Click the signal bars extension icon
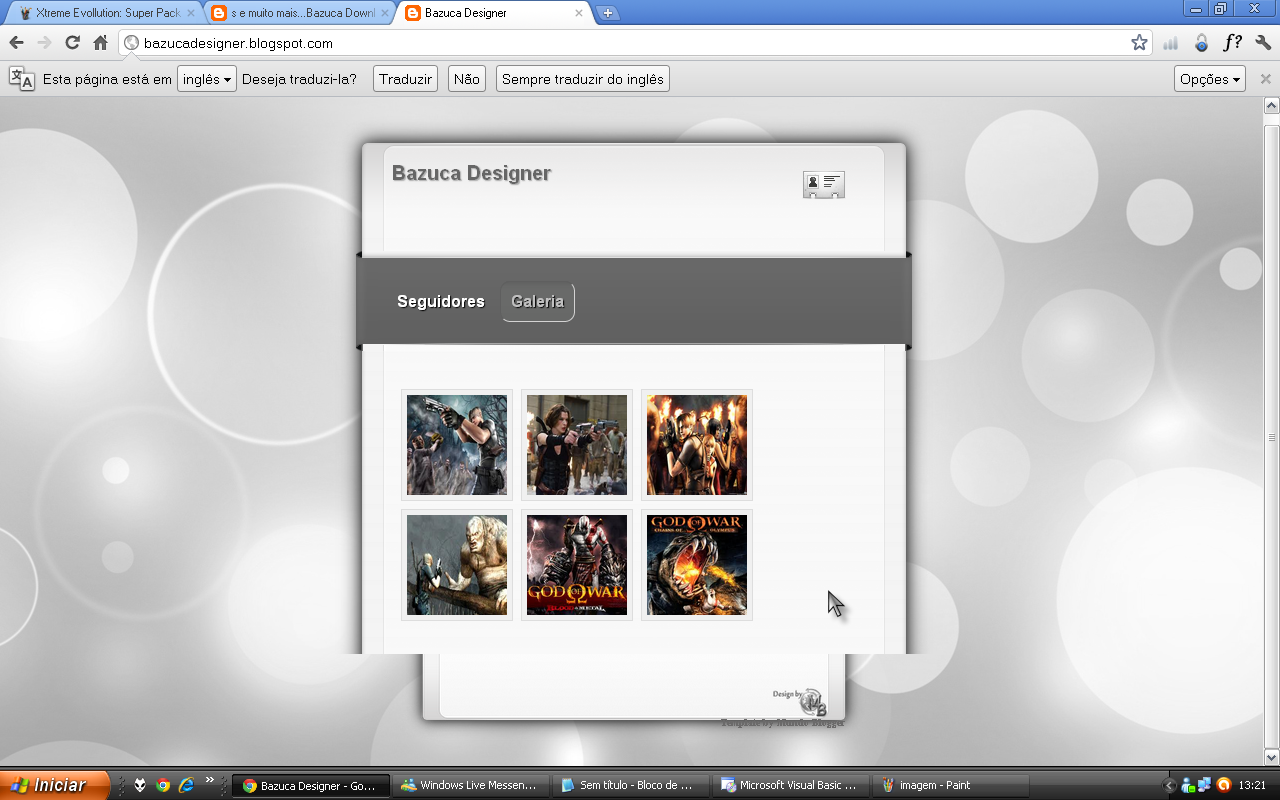This screenshot has width=1280, height=800. click(x=1170, y=43)
